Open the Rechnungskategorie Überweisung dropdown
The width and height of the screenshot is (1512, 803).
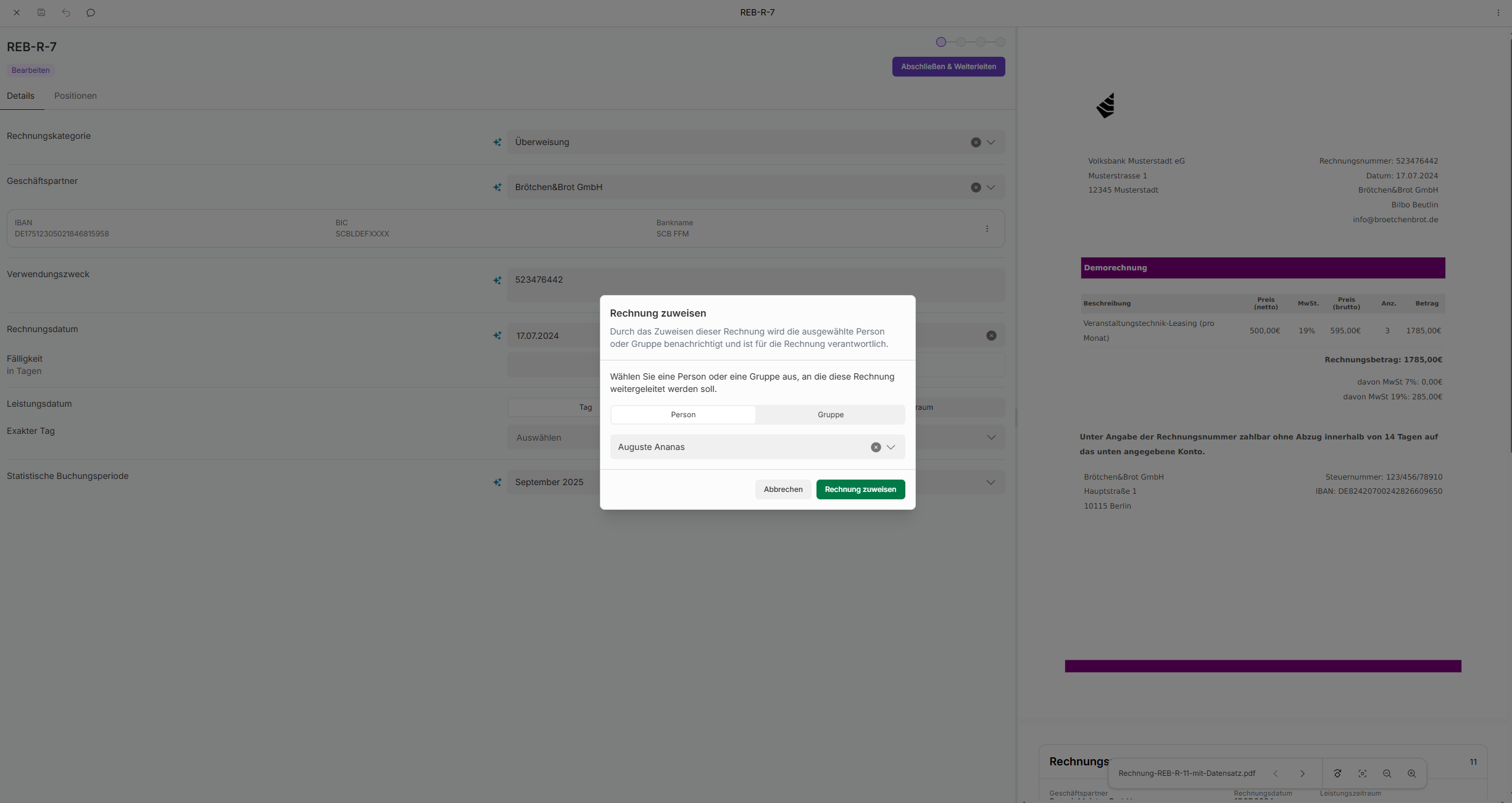(x=991, y=142)
